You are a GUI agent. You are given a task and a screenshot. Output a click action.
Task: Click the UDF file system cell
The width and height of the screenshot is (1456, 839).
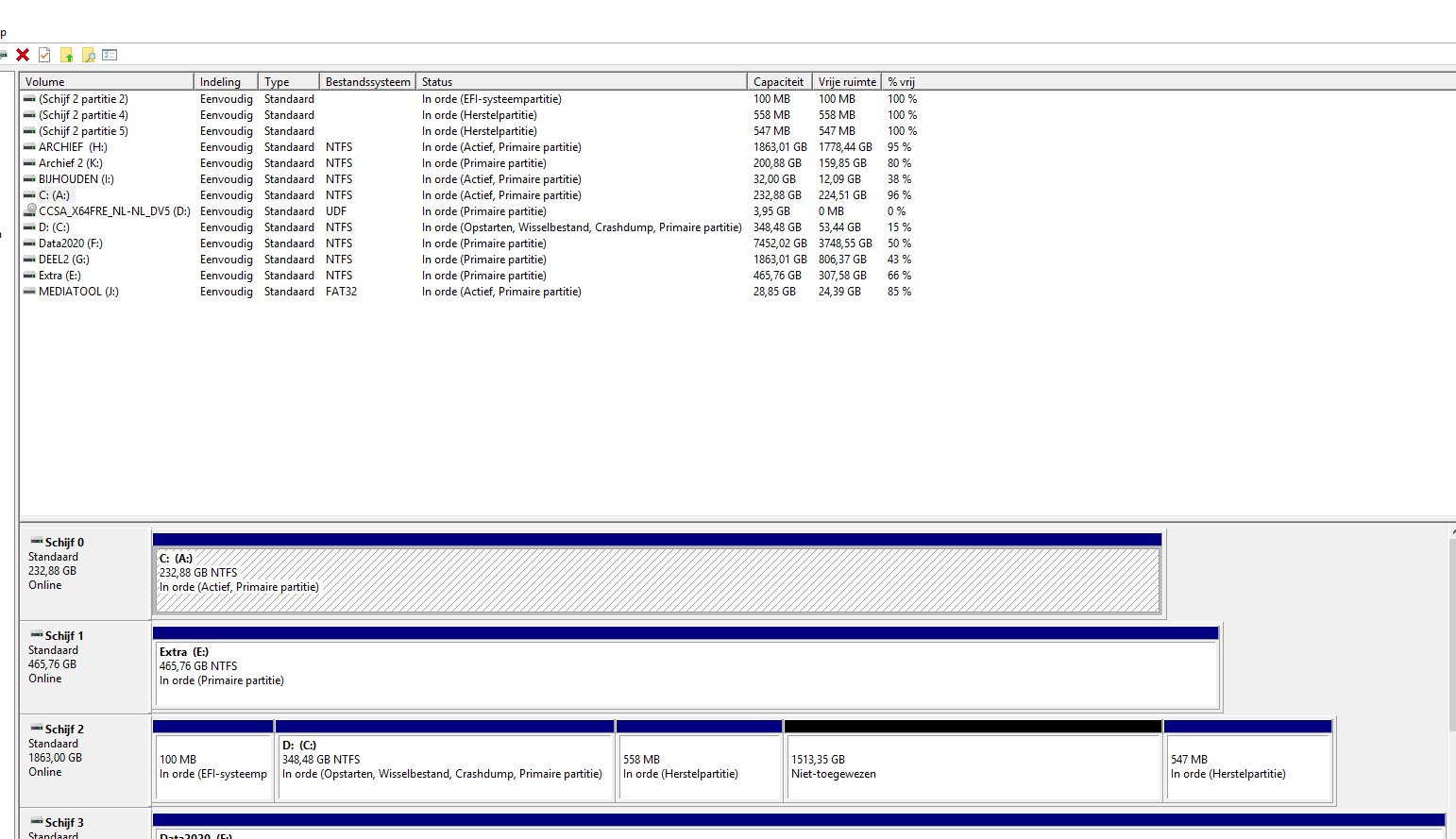click(x=336, y=211)
